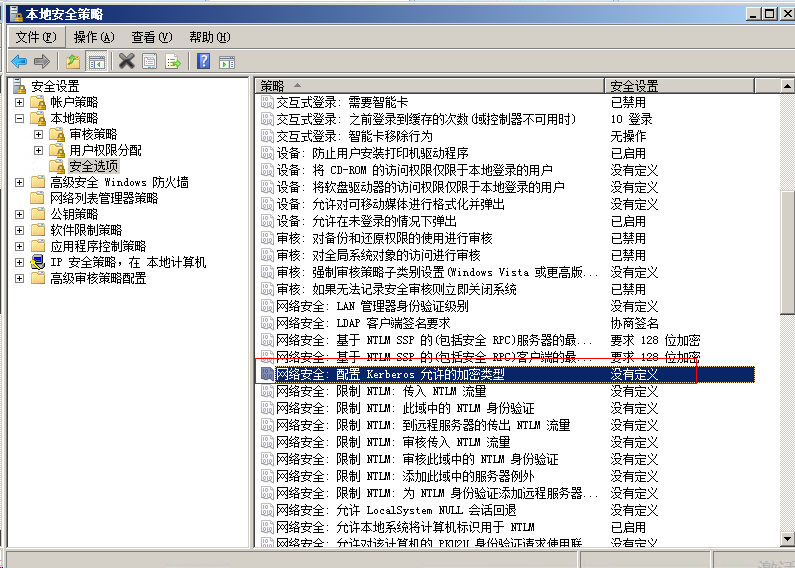This screenshot has height=568, width=795.
Task: Expand the IP 安全策略 tree node
Action: pyautogui.click(x=19, y=262)
